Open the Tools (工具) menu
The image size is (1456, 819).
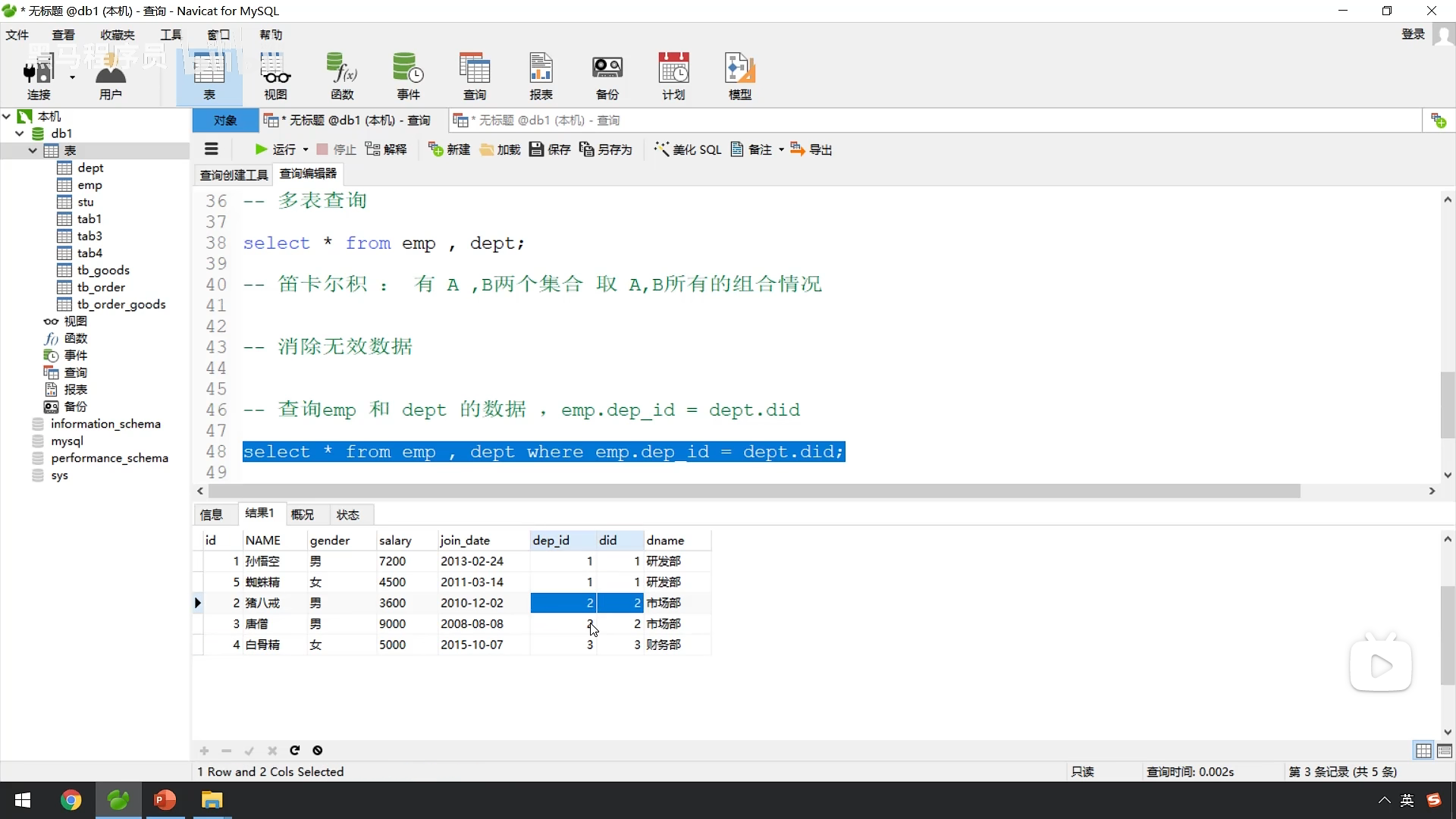click(x=171, y=35)
